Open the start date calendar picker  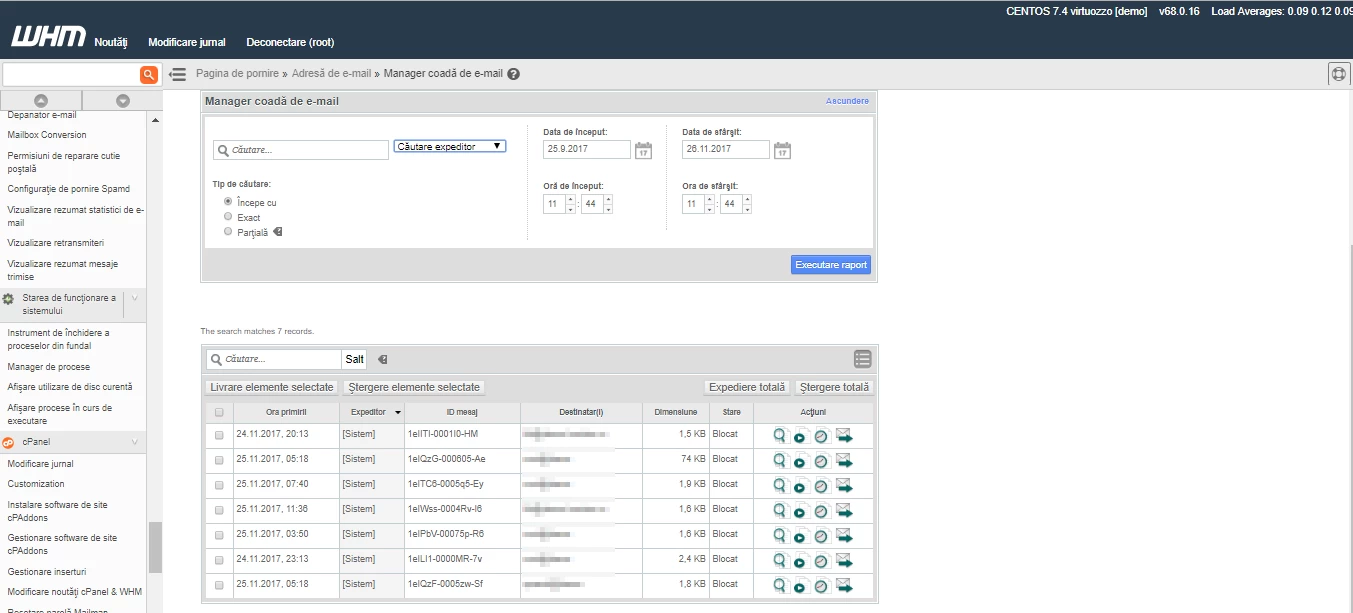point(643,150)
